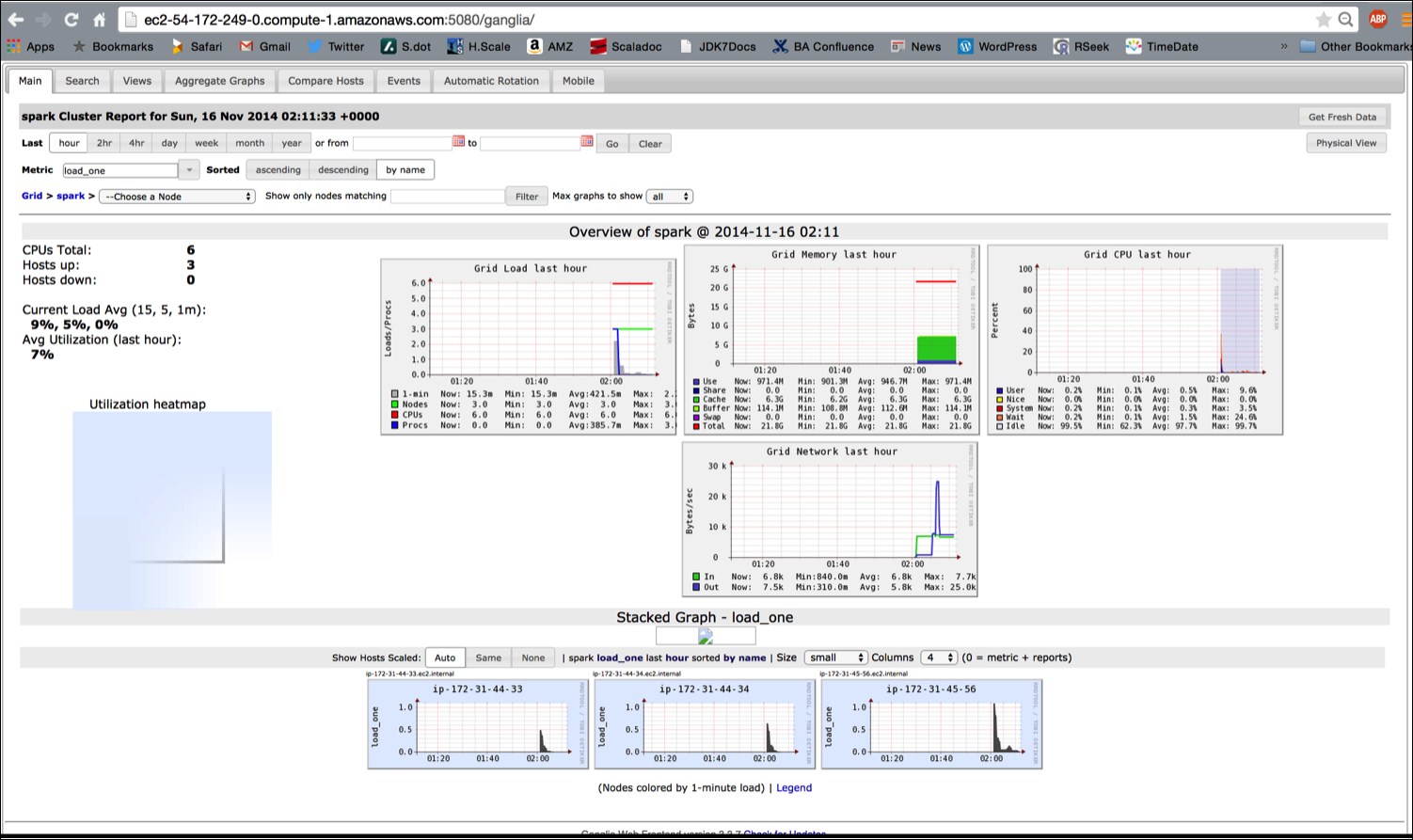
Task: Scale host graphs using Auto
Action: click(445, 658)
